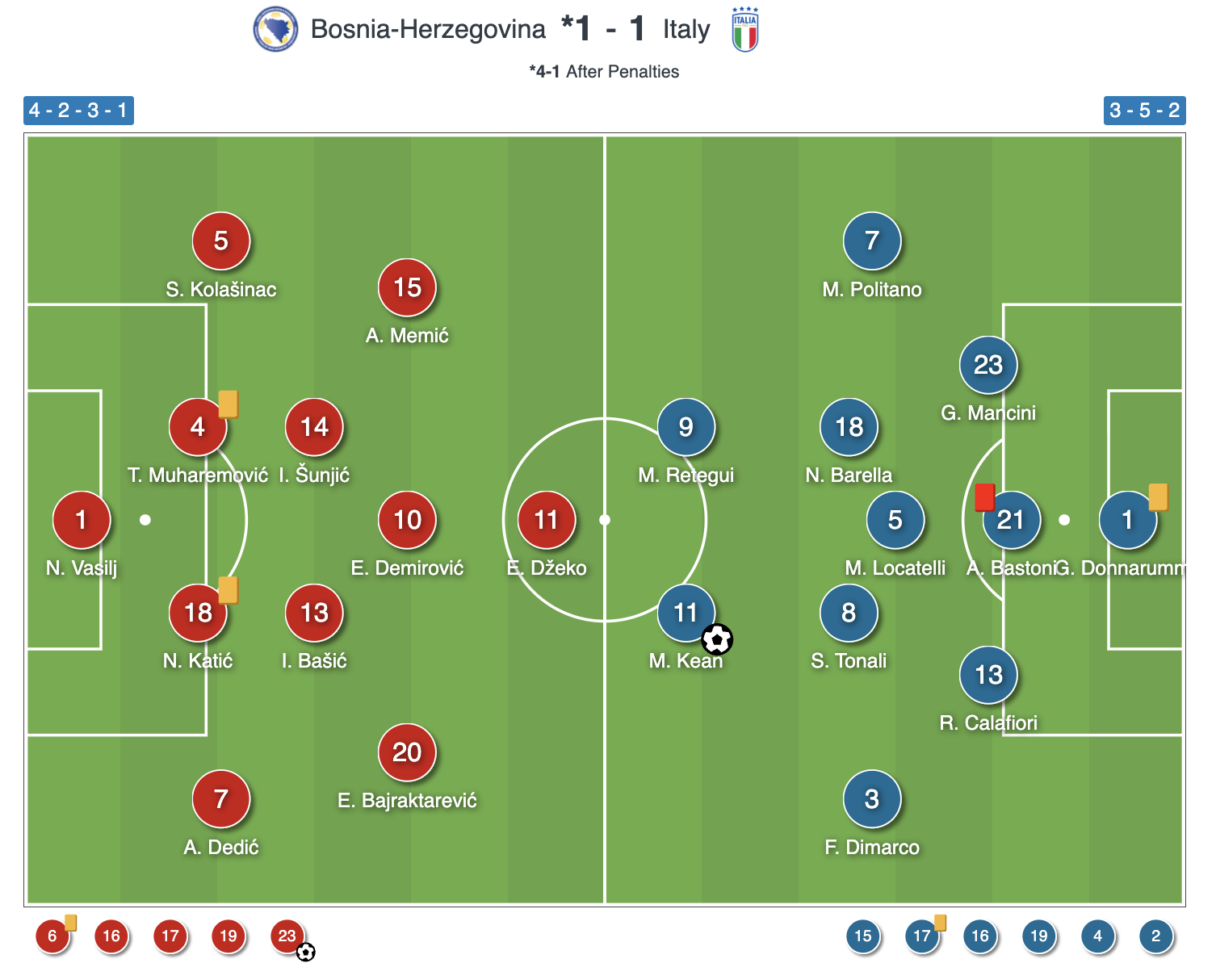Click the goal ball icon beside Kean

click(x=717, y=639)
